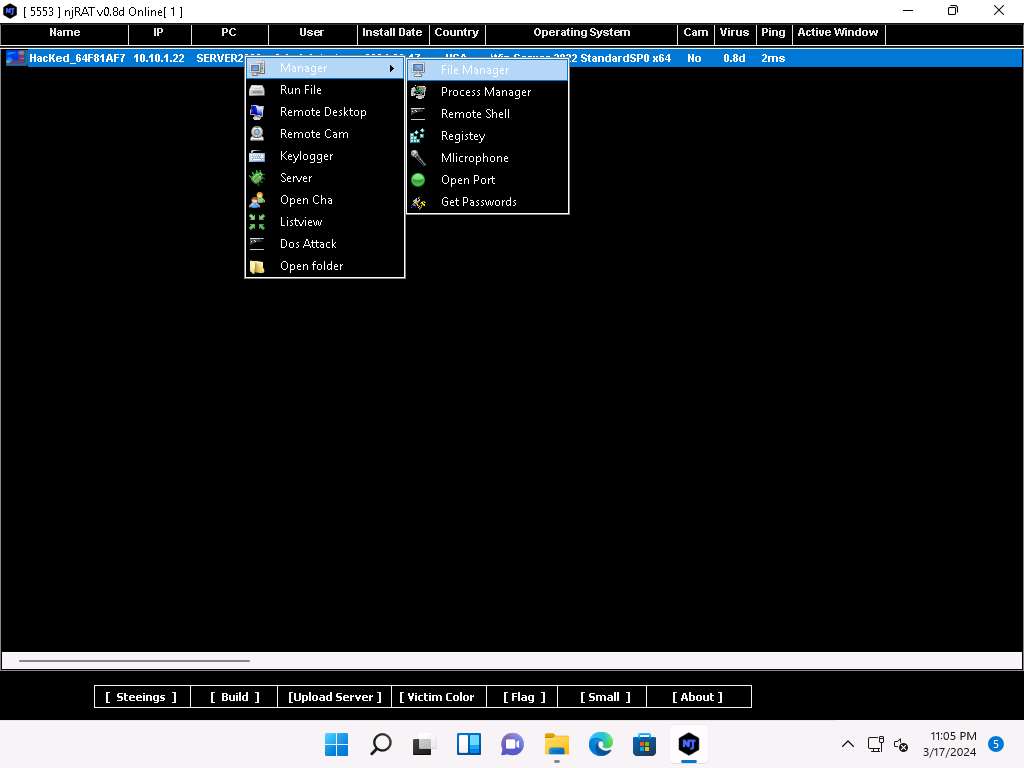This screenshot has height=768, width=1024.
Task: Choose Run File from the context menu
Action: tap(300, 90)
